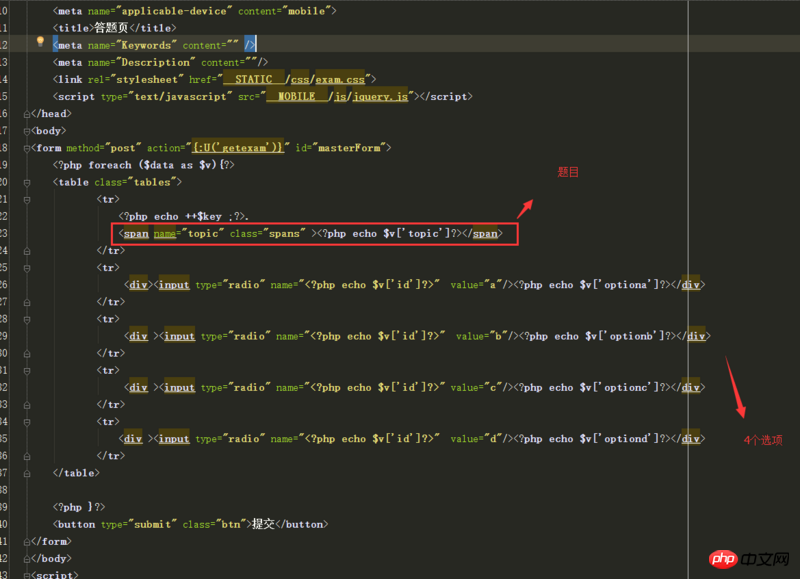Click the "mobile" content value
The image size is (800, 579).
pyautogui.click(x=306, y=11)
